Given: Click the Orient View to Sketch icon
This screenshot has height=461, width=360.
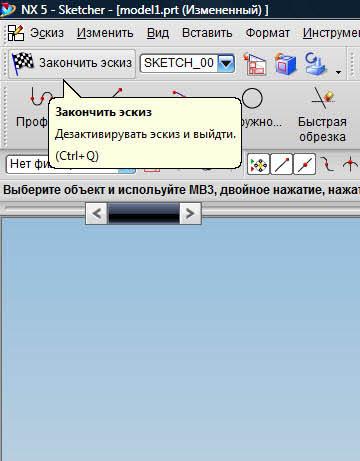Looking at the screenshot, I should tap(255, 64).
